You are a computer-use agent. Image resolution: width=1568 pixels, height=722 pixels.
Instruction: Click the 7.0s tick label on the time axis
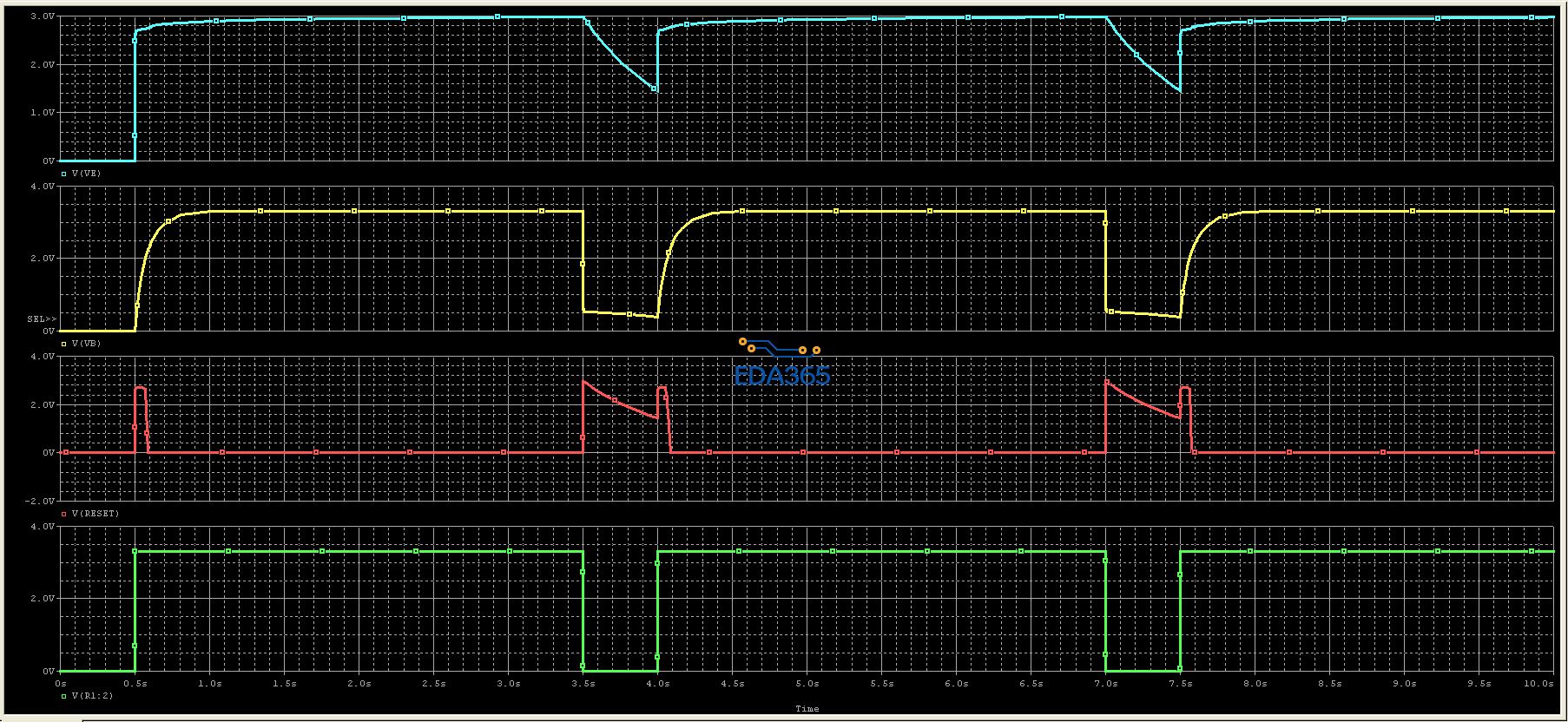(1106, 684)
